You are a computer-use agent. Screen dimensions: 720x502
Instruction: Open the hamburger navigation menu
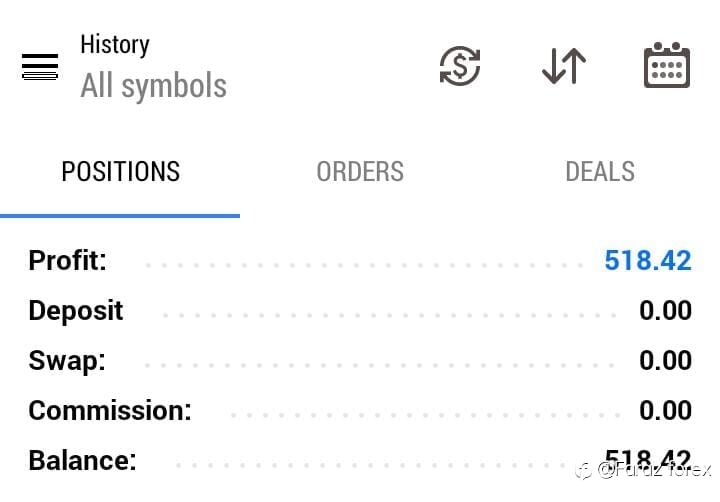(x=40, y=68)
